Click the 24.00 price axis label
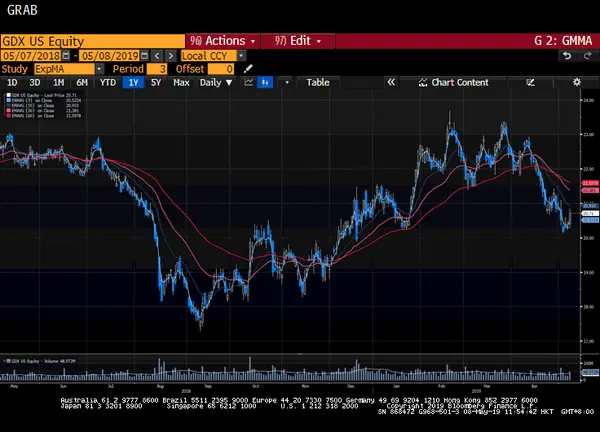 pos(589,100)
